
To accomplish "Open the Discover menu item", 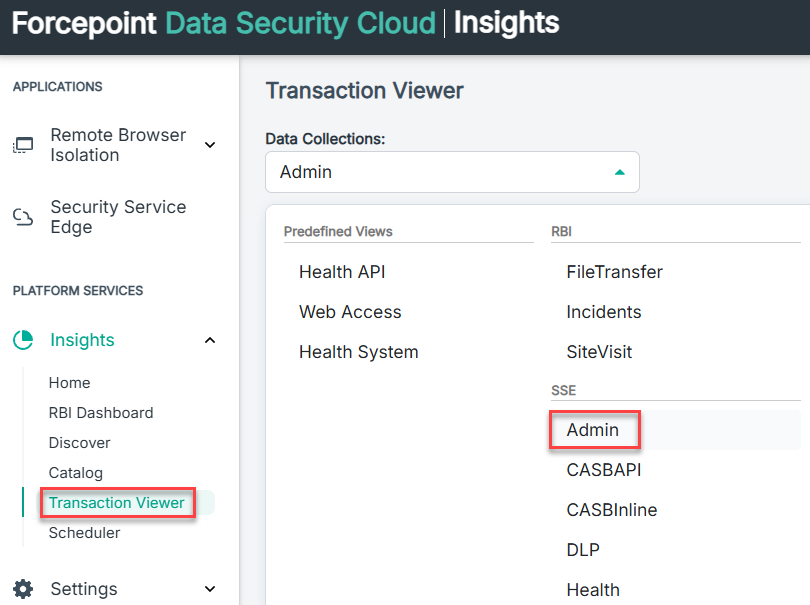I will point(79,443).
